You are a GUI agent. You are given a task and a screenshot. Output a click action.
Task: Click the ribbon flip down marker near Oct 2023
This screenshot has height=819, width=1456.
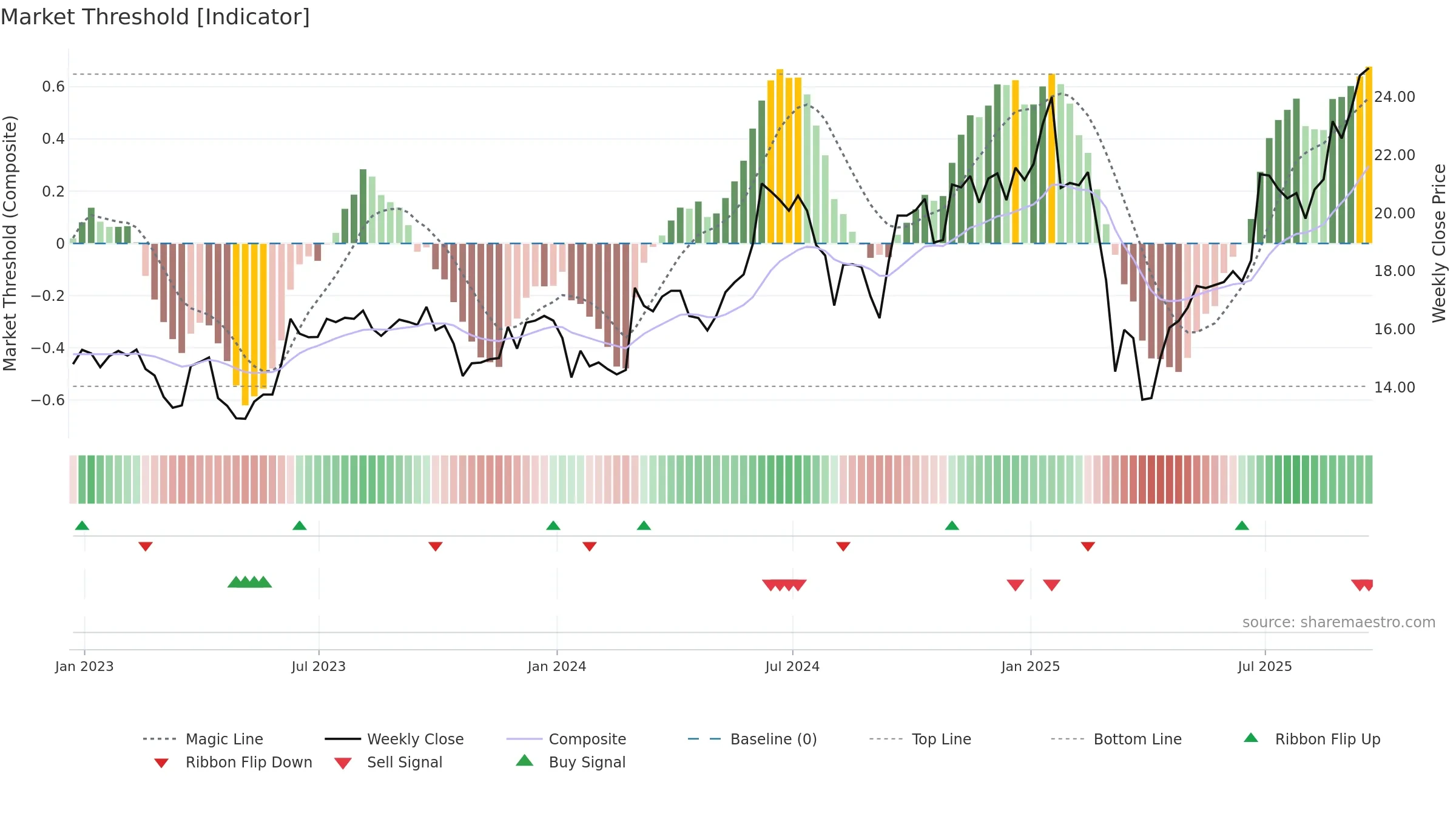[x=436, y=546]
